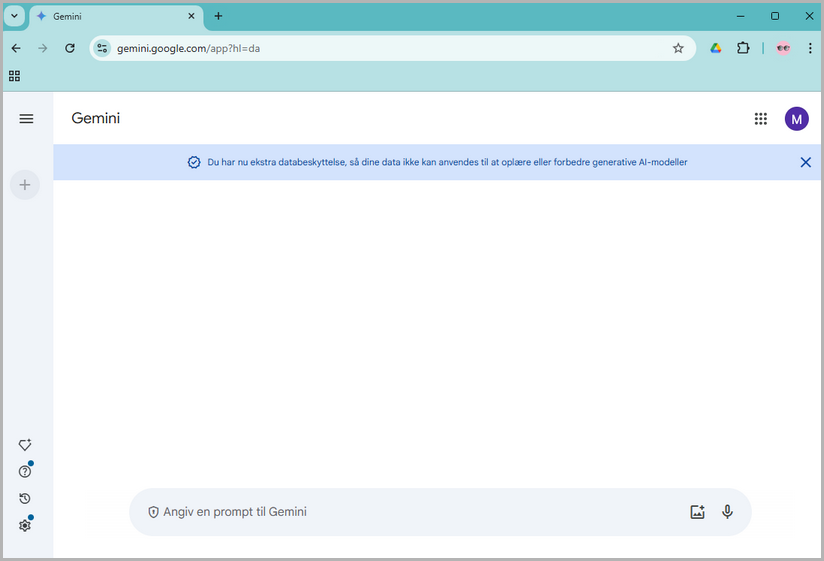Dismiss the data protection banner
Screen dimensions: 824x561
pos(806,162)
